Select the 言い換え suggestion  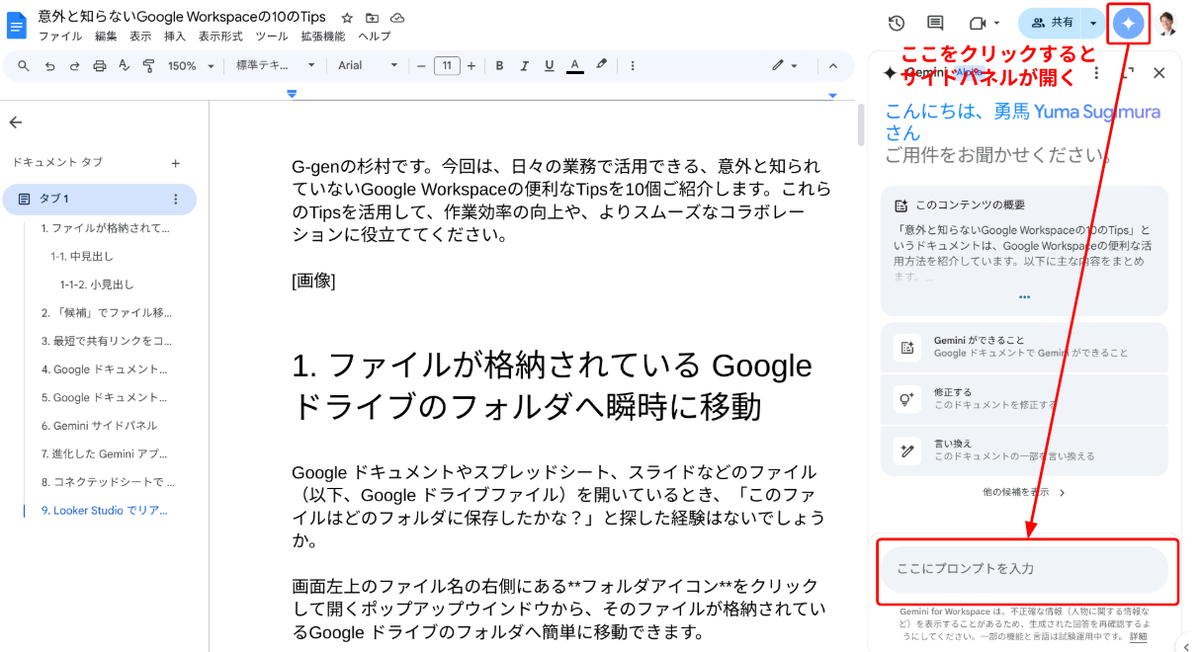click(1024, 450)
